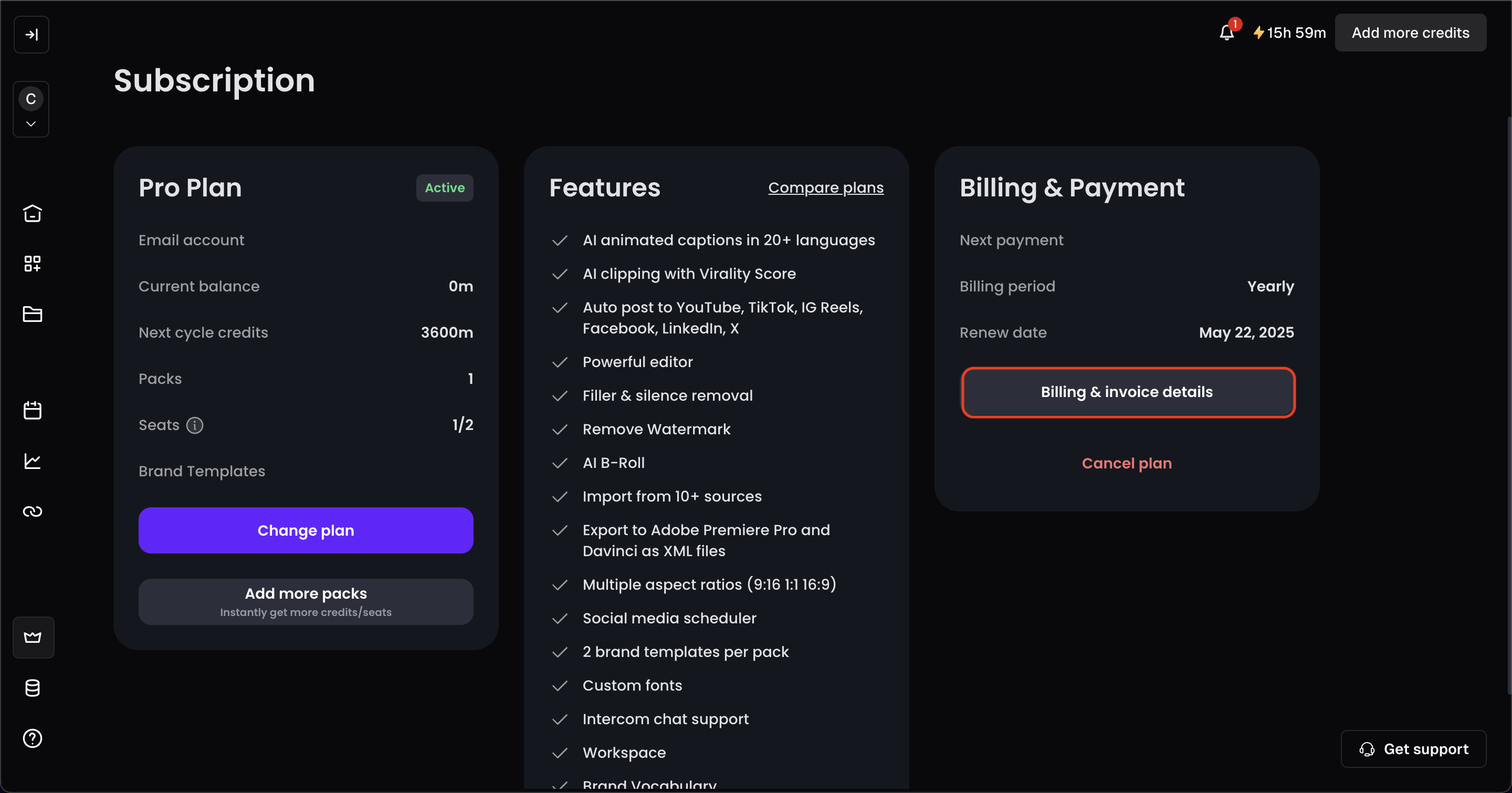Click the Brand Templates label
This screenshot has width=1512, height=793.
[202, 472]
